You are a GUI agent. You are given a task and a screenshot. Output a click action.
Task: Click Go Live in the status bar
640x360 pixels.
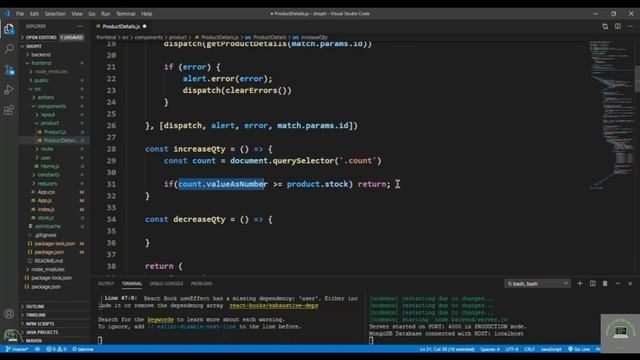tap(579, 349)
